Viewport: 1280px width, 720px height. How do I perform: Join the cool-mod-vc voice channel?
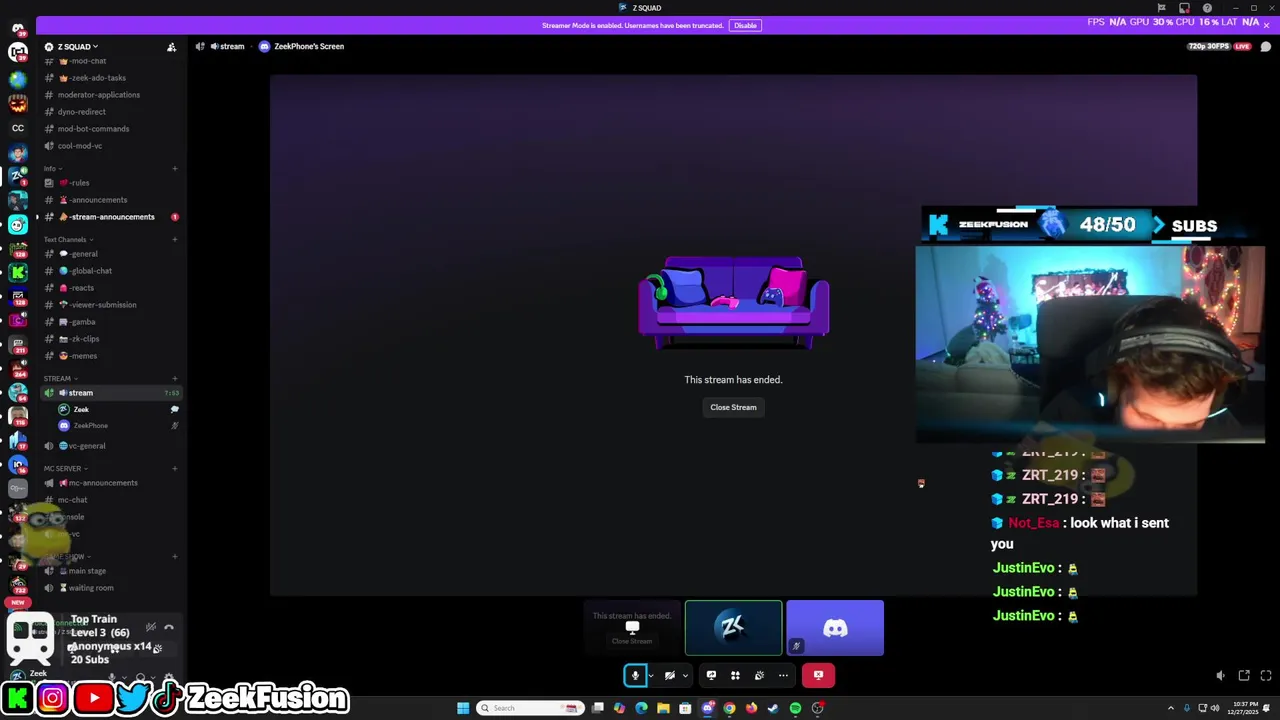[80, 146]
